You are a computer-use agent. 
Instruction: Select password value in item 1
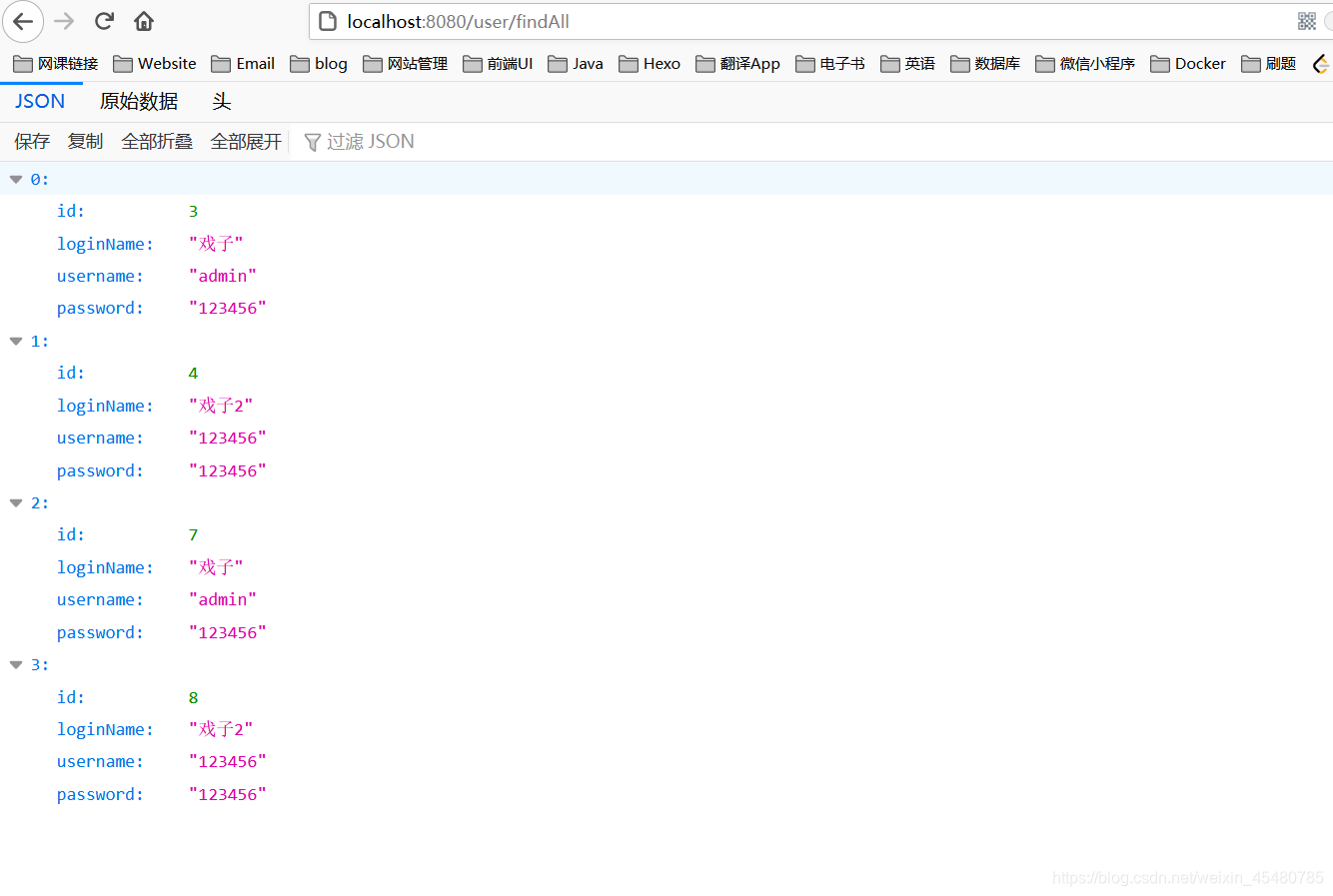228,470
